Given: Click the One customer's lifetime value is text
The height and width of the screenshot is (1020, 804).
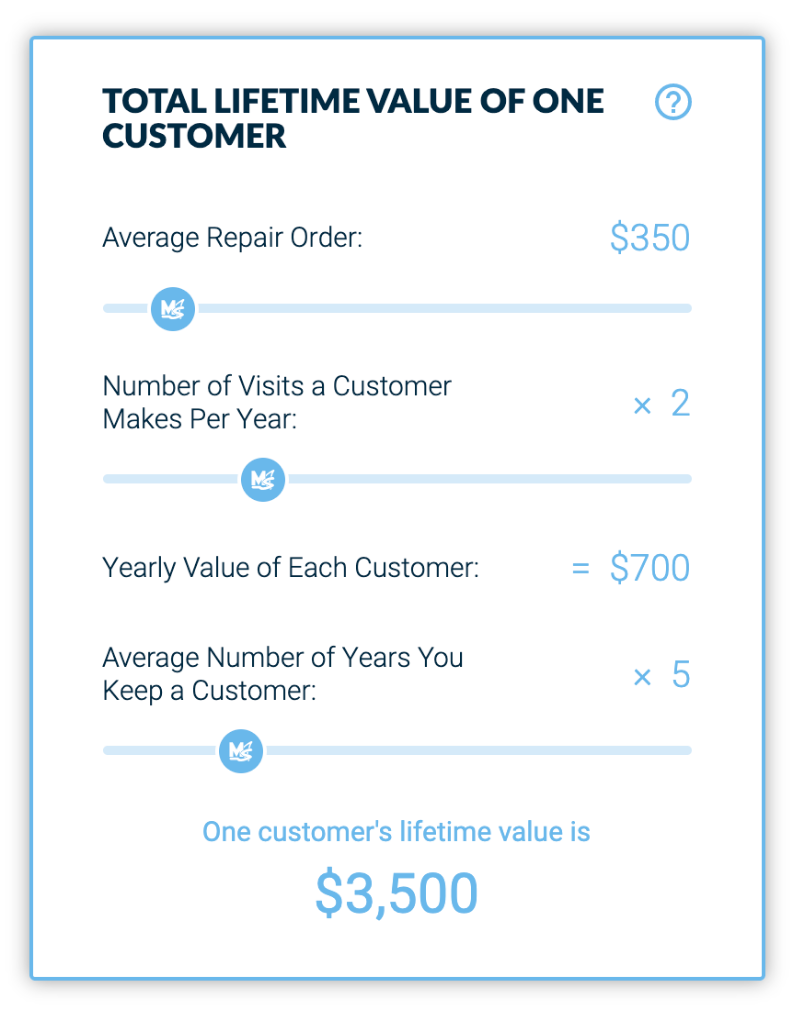Looking at the screenshot, I should (396, 831).
